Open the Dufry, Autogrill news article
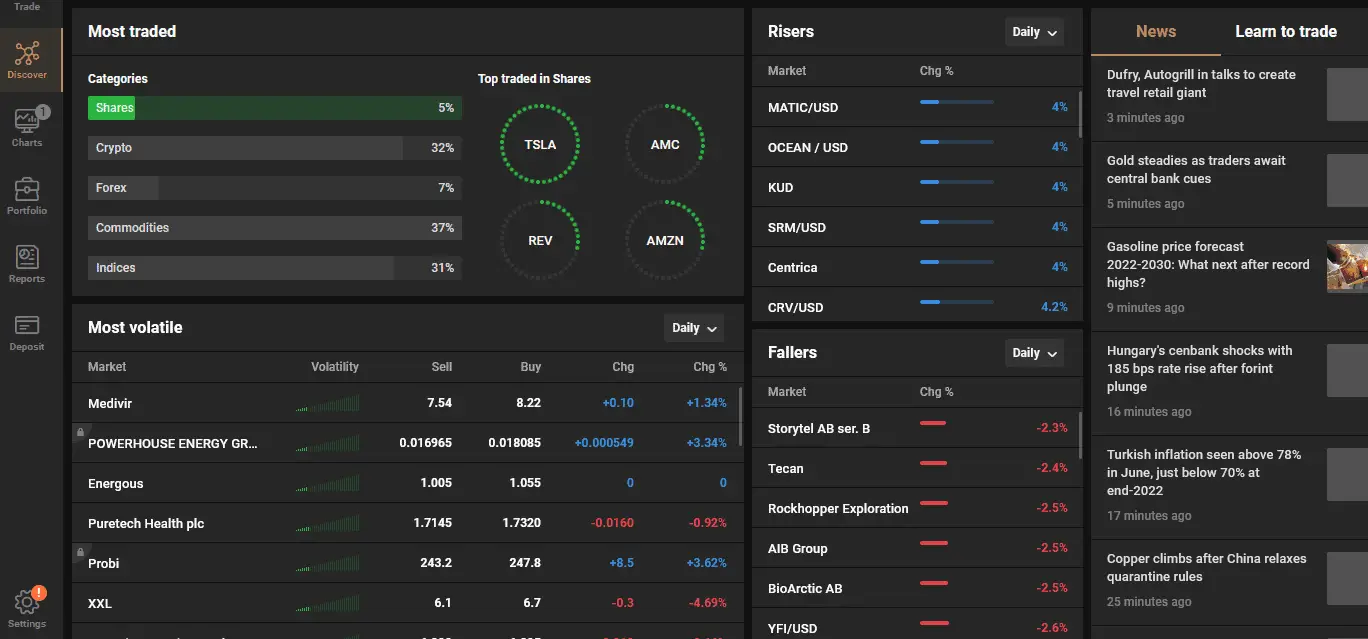This screenshot has width=1368, height=639. (1229, 96)
